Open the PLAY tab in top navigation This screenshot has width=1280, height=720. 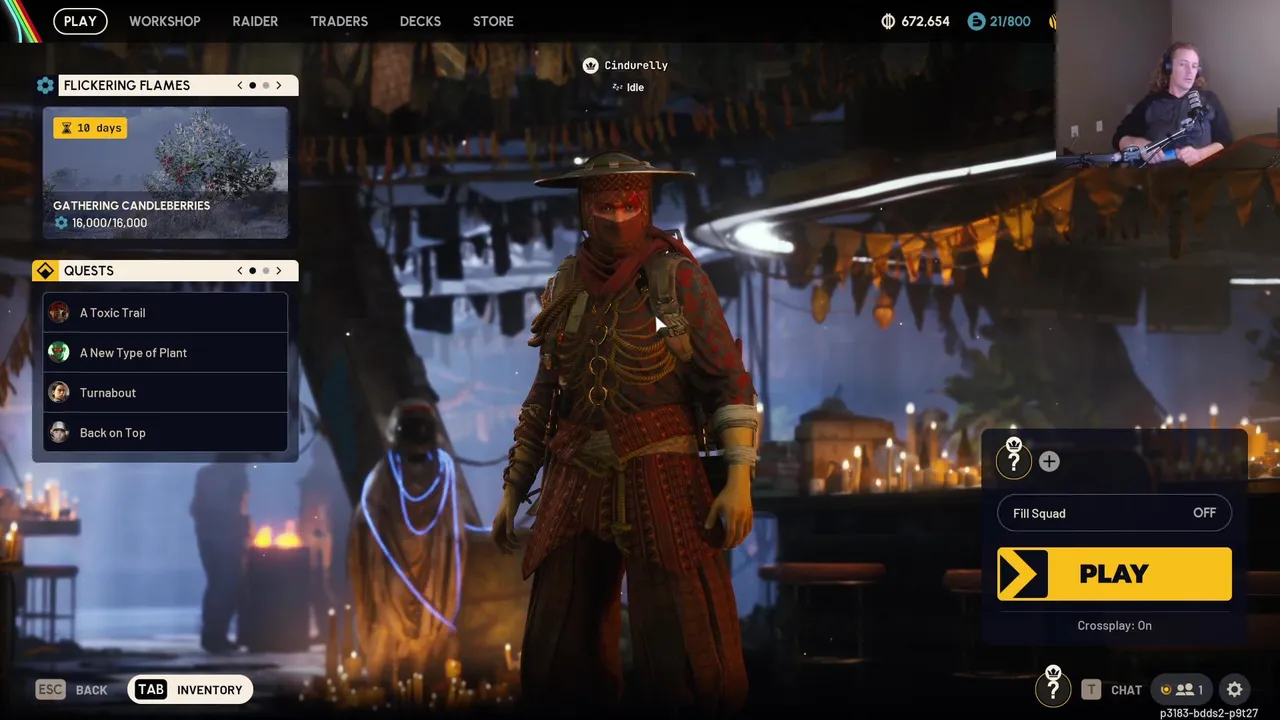tap(80, 21)
